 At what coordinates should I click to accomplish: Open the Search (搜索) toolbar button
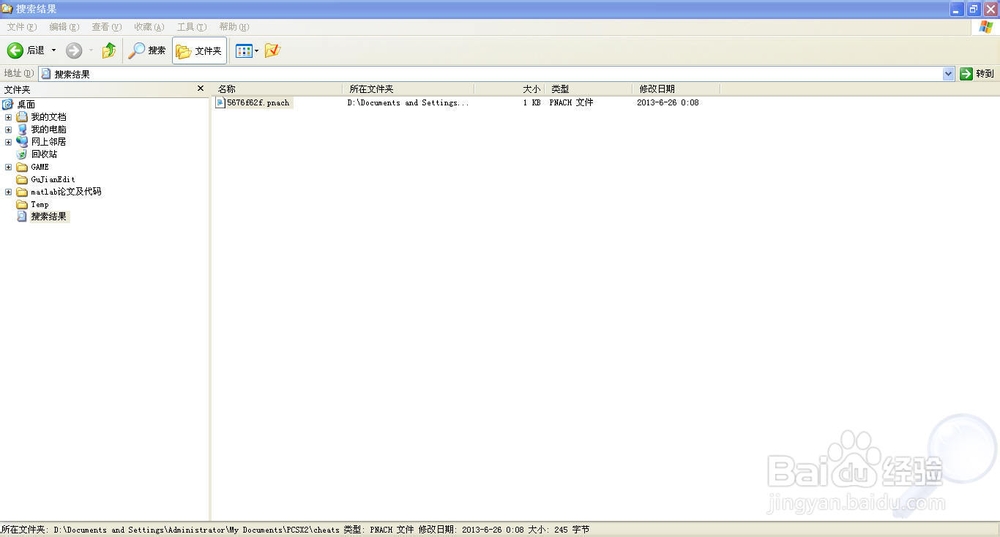pyautogui.click(x=147, y=50)
